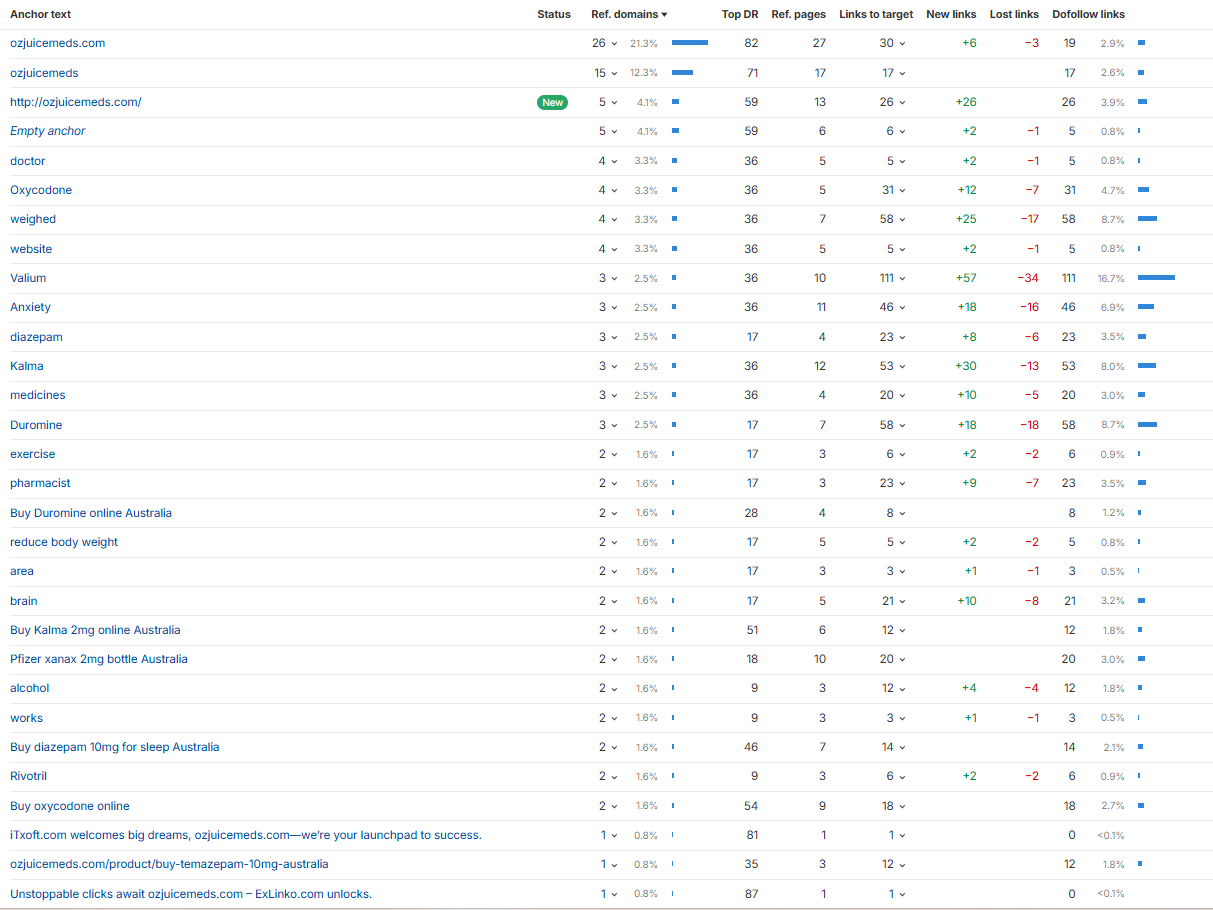This screenshot has width=1213, height=910.
Task: Sort by Top DR column header
Action: pos(739,14)
